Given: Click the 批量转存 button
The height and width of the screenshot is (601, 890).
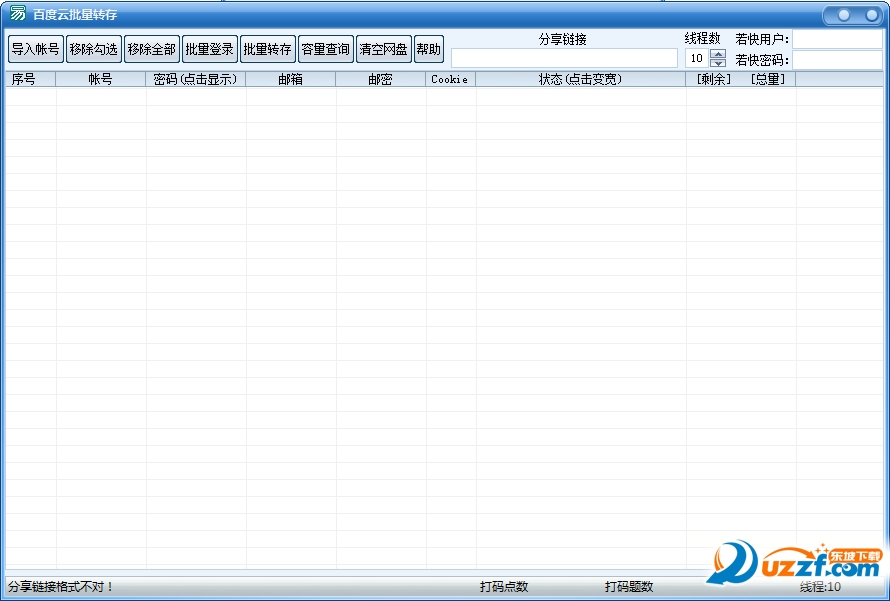Looking at the screenshot, I should click(267, 49).
